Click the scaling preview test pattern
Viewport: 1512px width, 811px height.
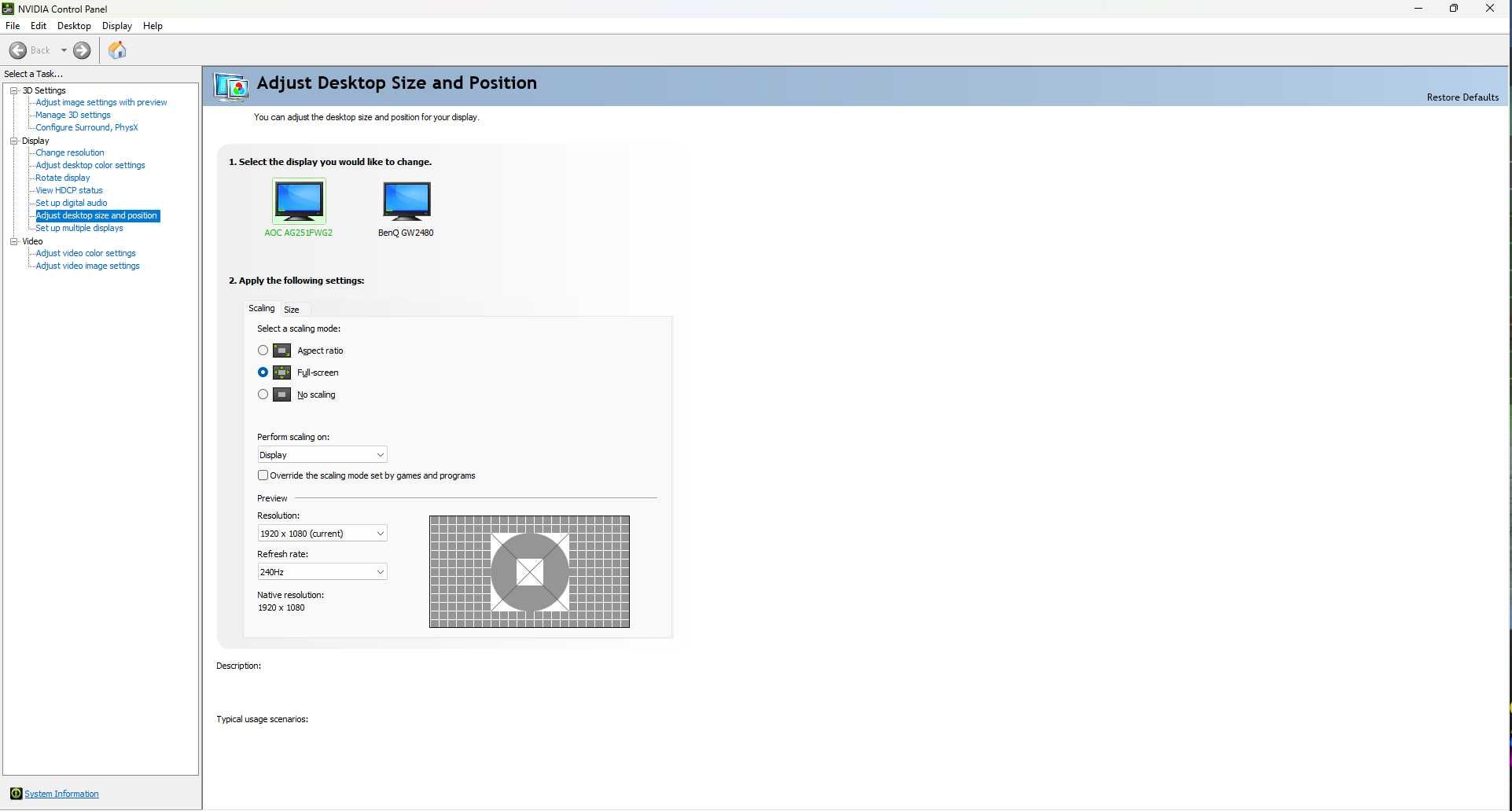529,572
